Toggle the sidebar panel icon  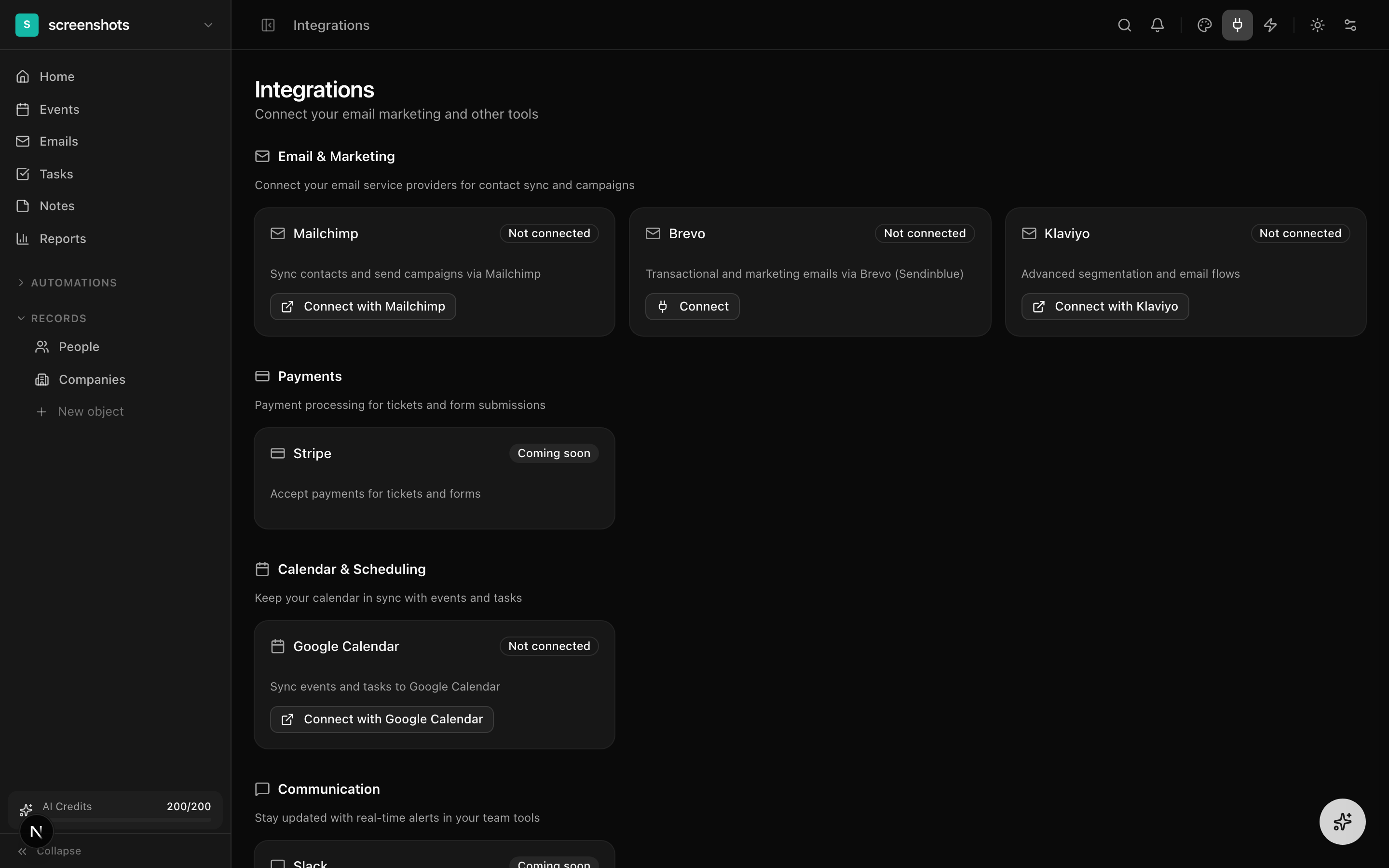tap(268, 25)
